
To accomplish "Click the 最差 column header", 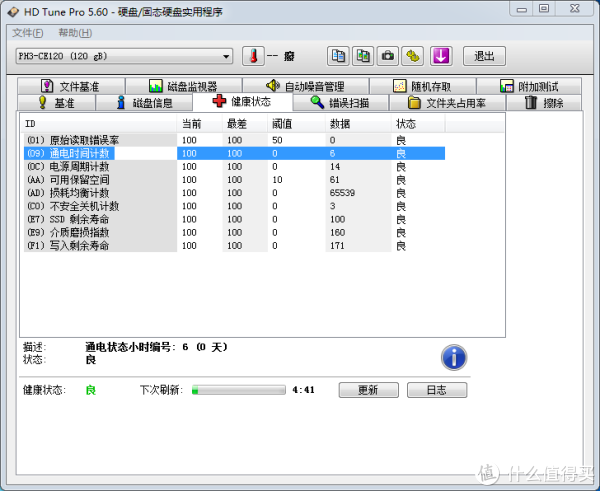I will click(x=245, y=124).
